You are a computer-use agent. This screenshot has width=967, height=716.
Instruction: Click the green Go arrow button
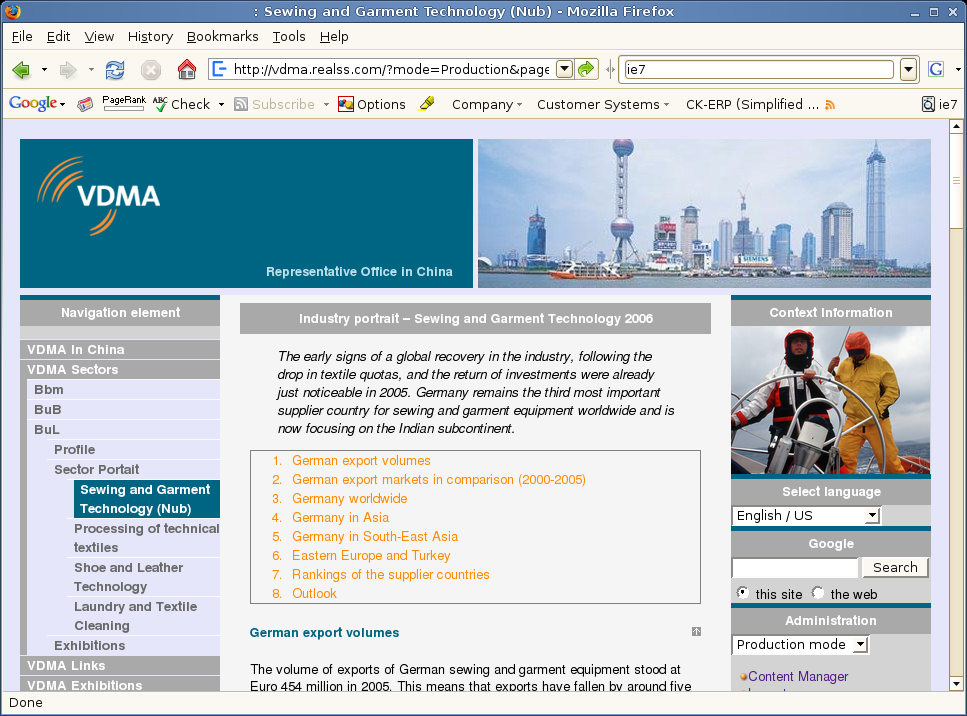click(x=587, y=70)
